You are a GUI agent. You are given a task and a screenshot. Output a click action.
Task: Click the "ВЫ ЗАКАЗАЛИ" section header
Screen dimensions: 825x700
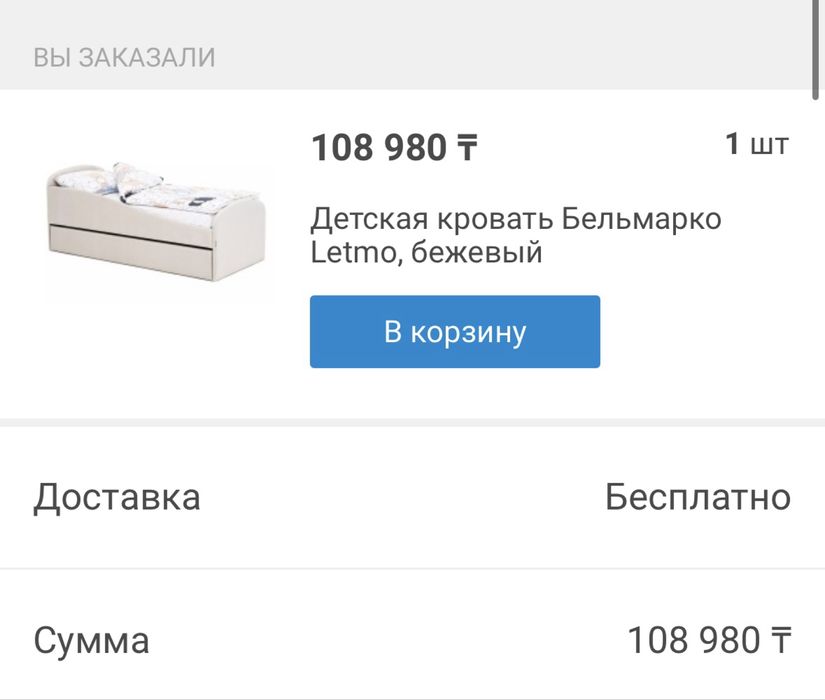click(x=124, y=57)
